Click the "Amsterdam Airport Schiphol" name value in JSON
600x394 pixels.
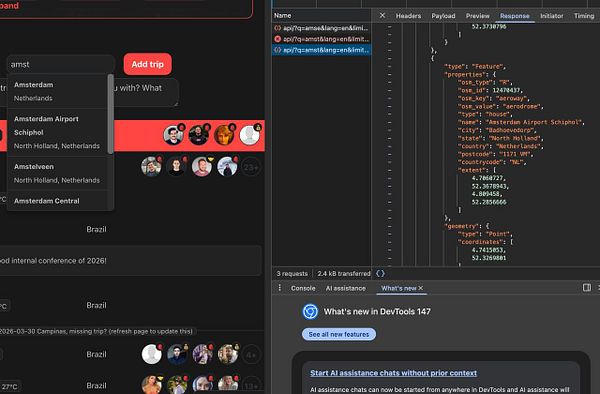[534, 122]
